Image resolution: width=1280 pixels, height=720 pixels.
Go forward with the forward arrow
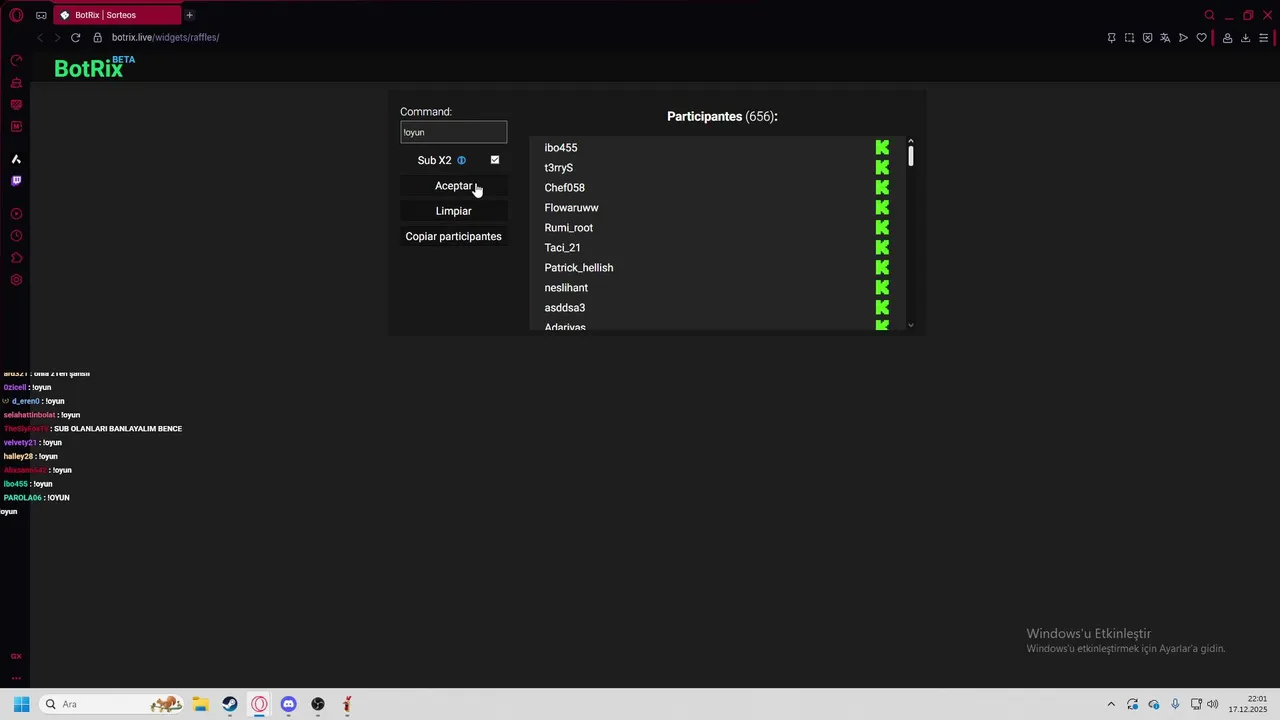(57, 37)
